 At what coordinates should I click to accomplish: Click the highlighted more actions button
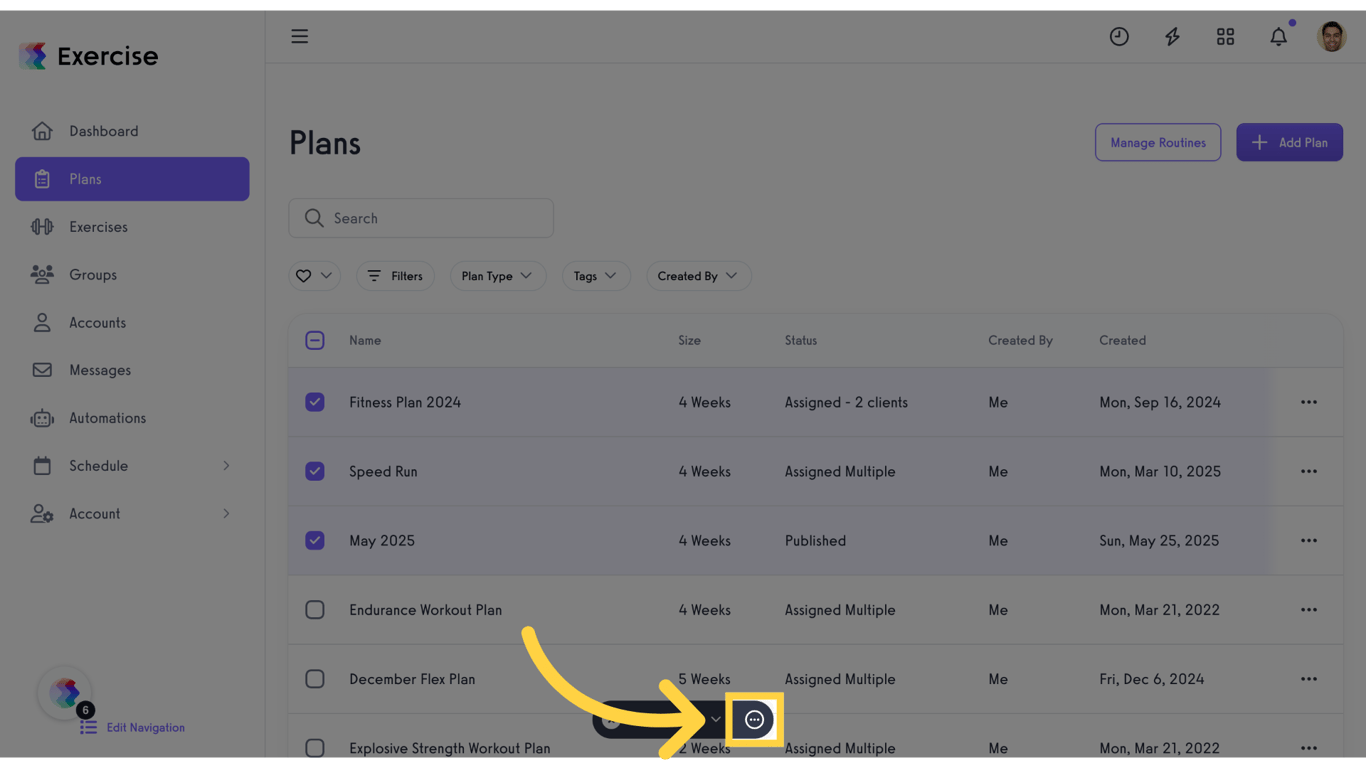pyautogui.click(x=754, y=720)
